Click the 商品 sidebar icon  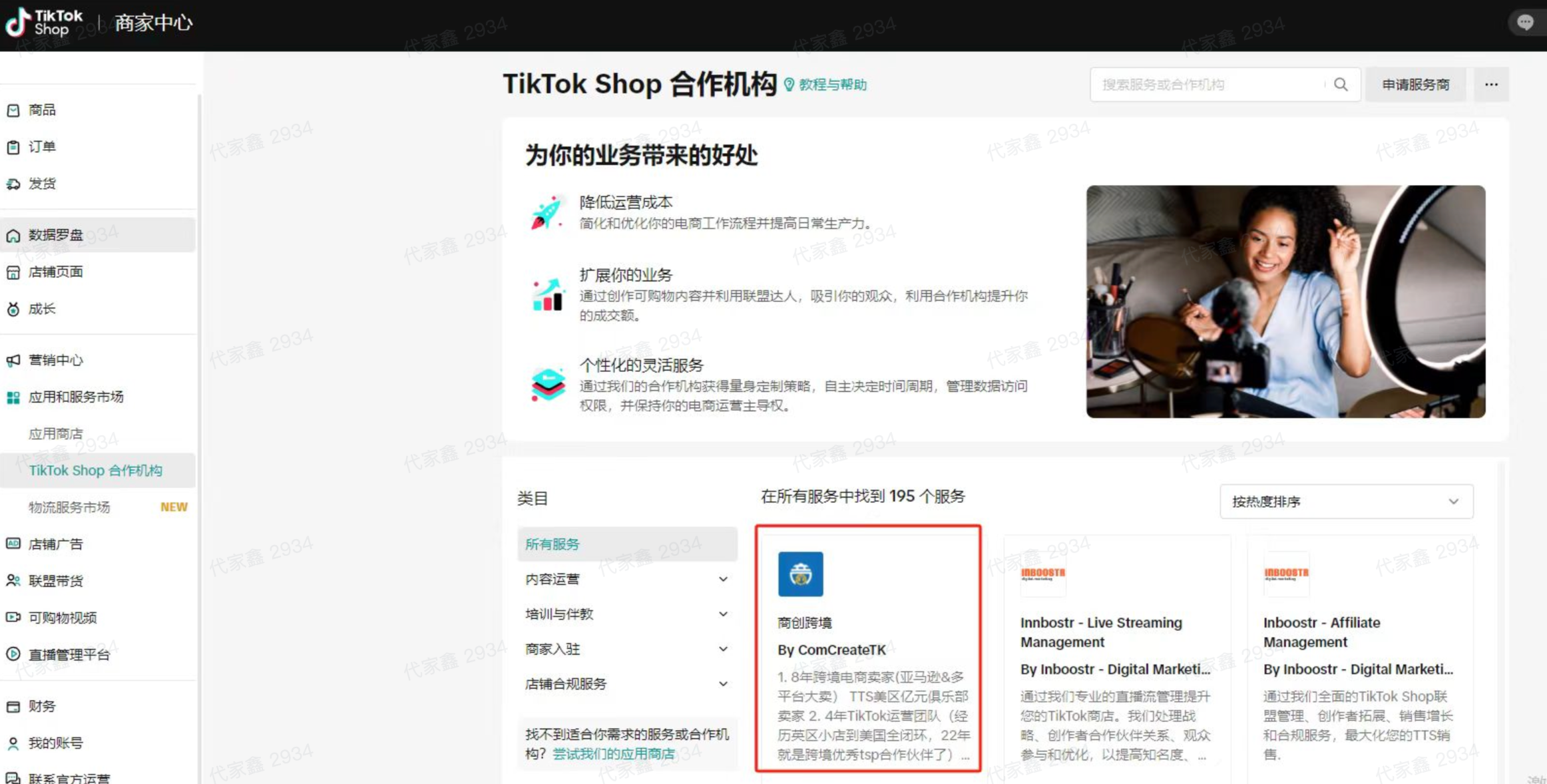click(x=13, y=110)
